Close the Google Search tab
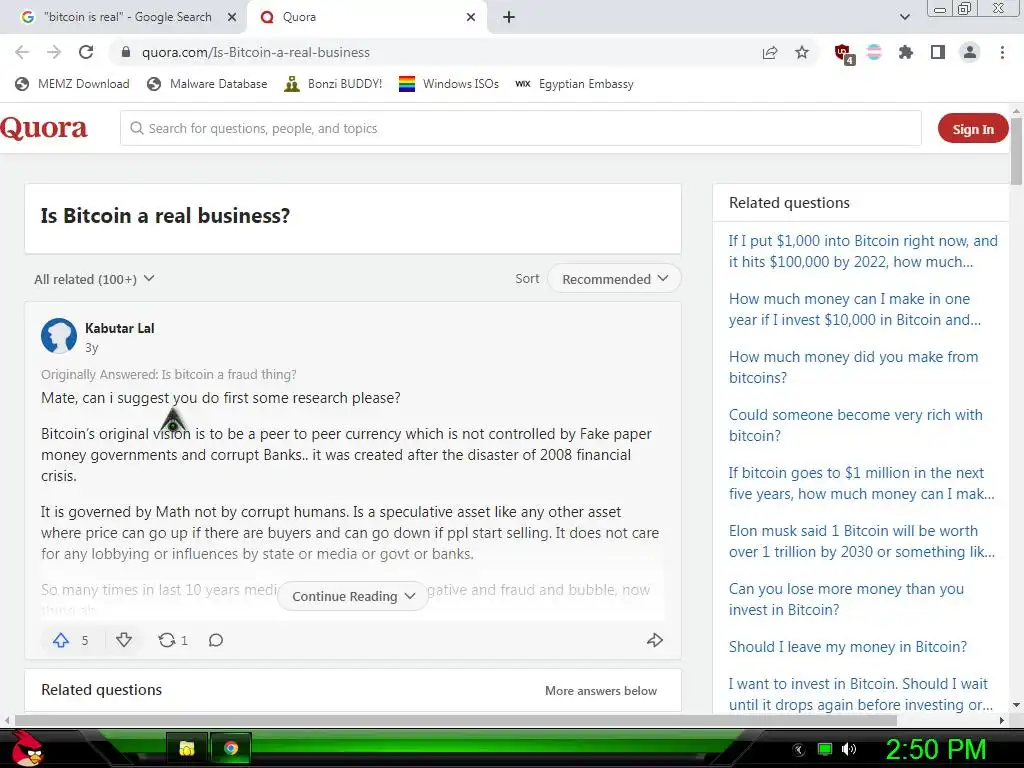1024x768 pixels. (232, 17)
